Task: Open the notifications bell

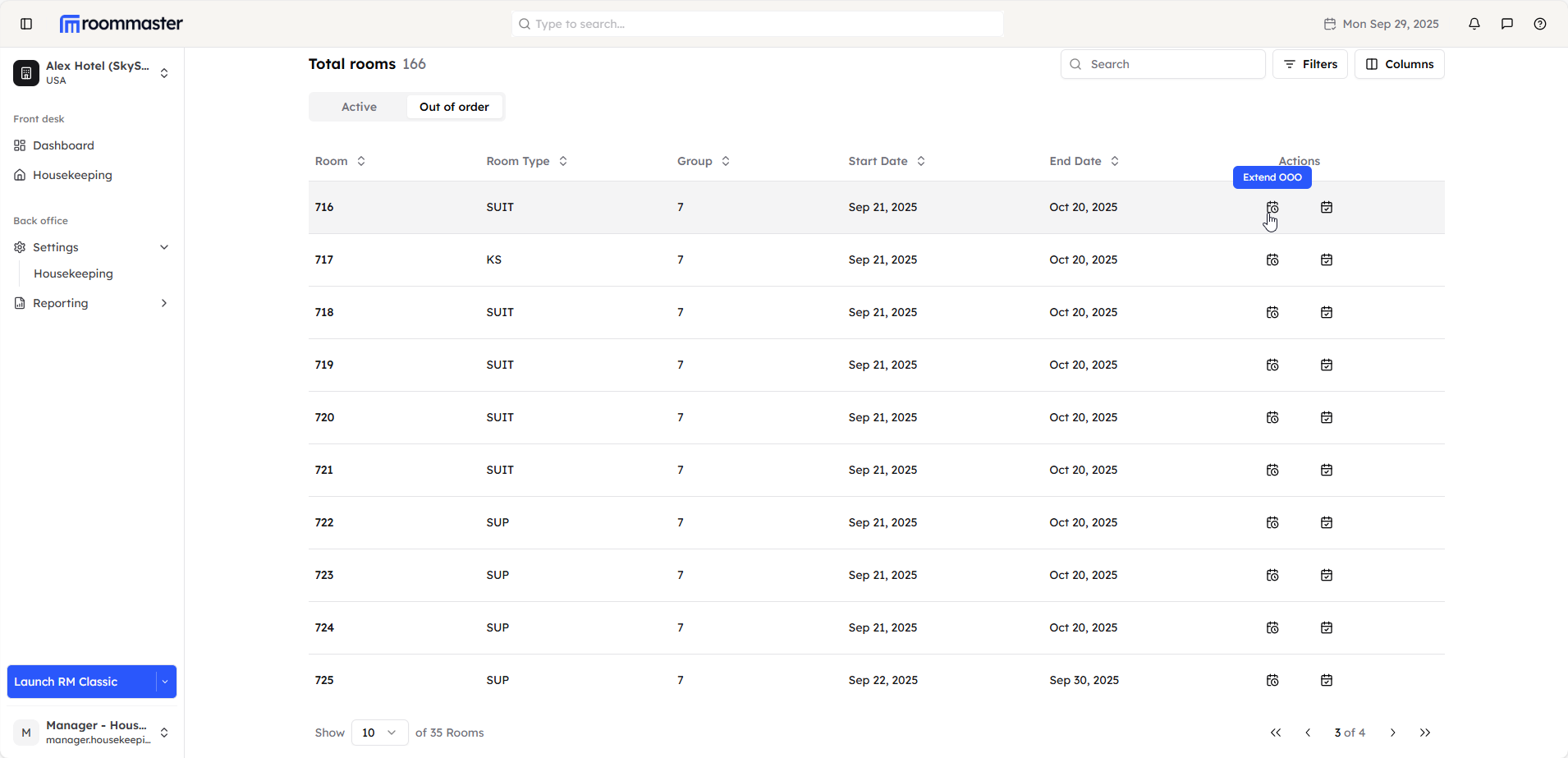Action: click(1474, 24)
